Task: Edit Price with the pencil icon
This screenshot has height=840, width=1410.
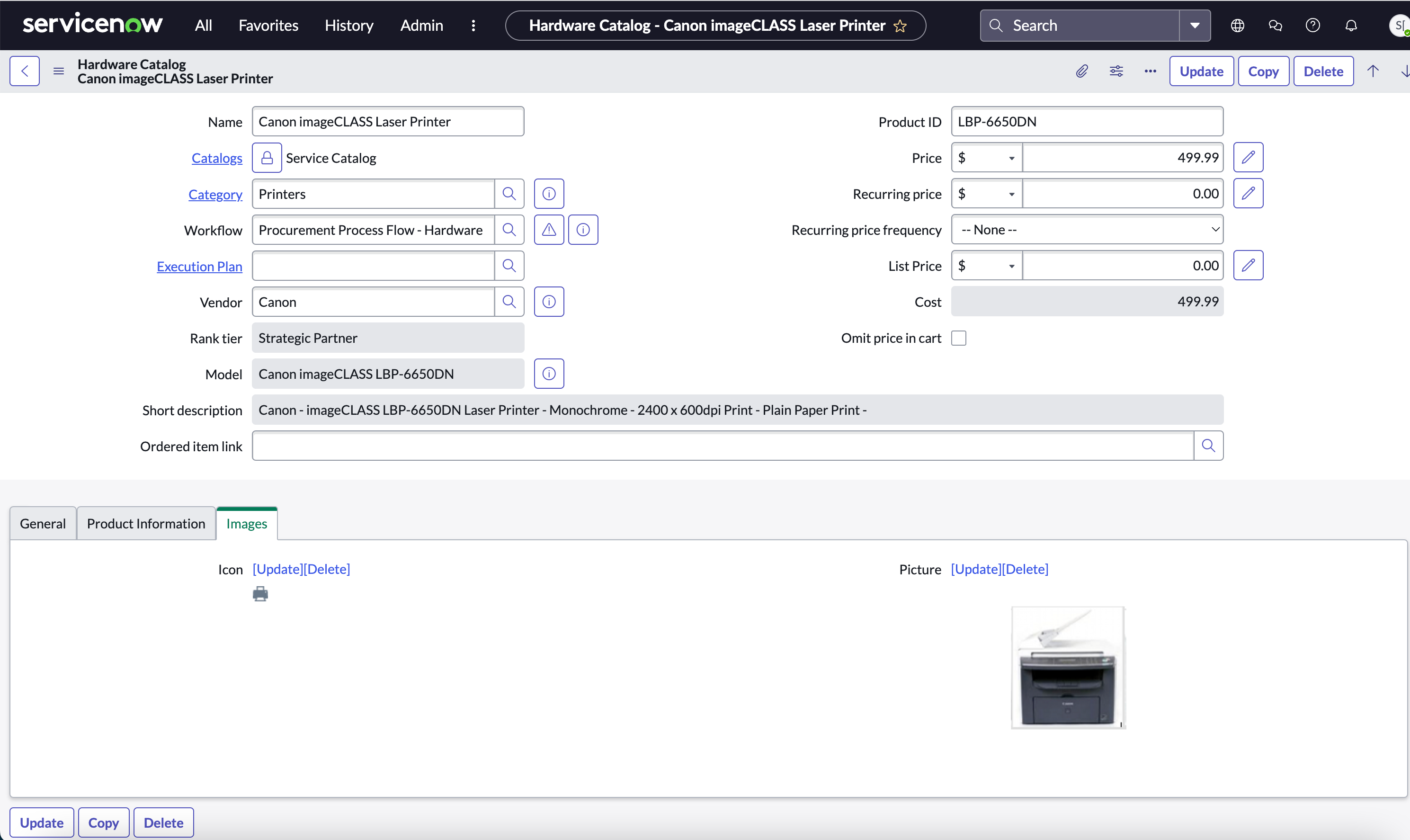Action: [1248, 157]
